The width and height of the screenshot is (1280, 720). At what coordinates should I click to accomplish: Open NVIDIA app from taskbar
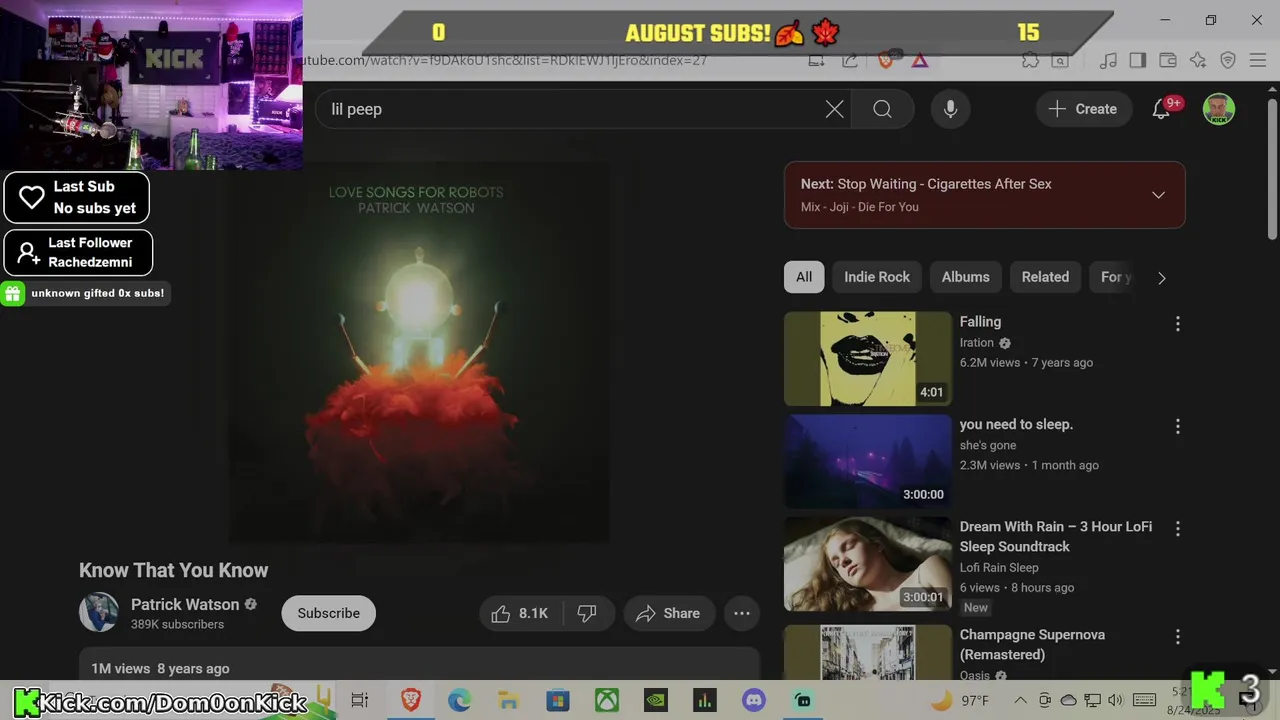click(x=655, y=700)
